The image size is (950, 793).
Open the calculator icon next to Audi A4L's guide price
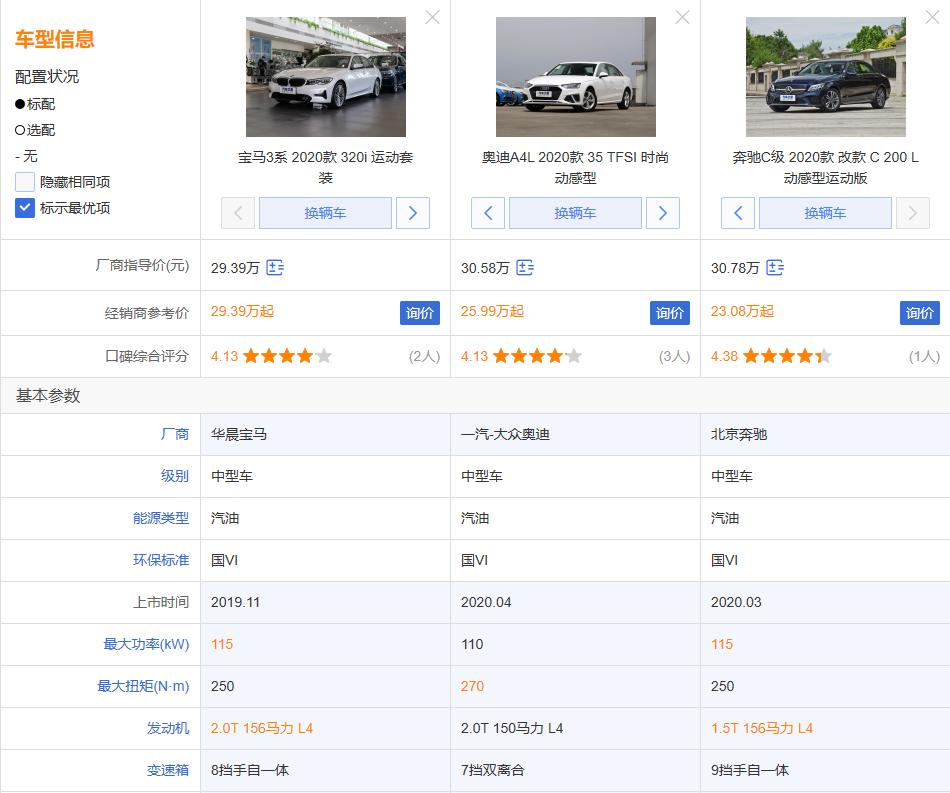tap(525, 267)
